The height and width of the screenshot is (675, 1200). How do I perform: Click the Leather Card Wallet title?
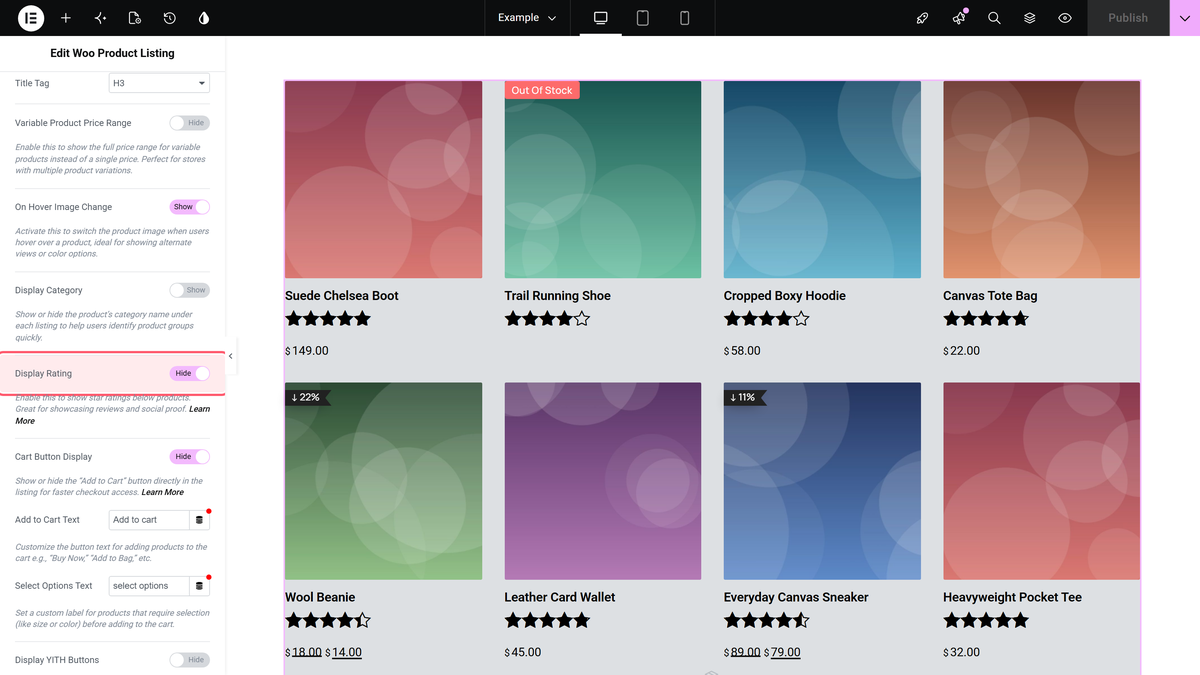coord(560,597)
